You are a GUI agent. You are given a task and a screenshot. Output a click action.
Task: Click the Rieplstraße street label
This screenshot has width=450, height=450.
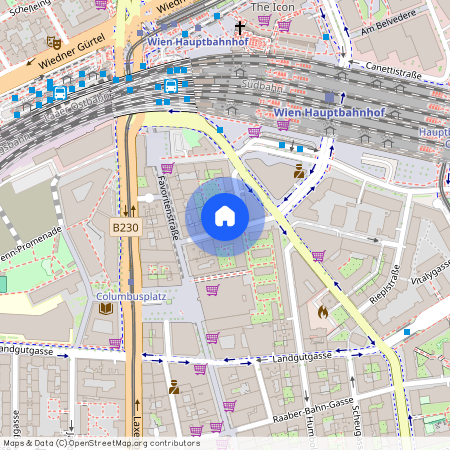pos(385,284)
